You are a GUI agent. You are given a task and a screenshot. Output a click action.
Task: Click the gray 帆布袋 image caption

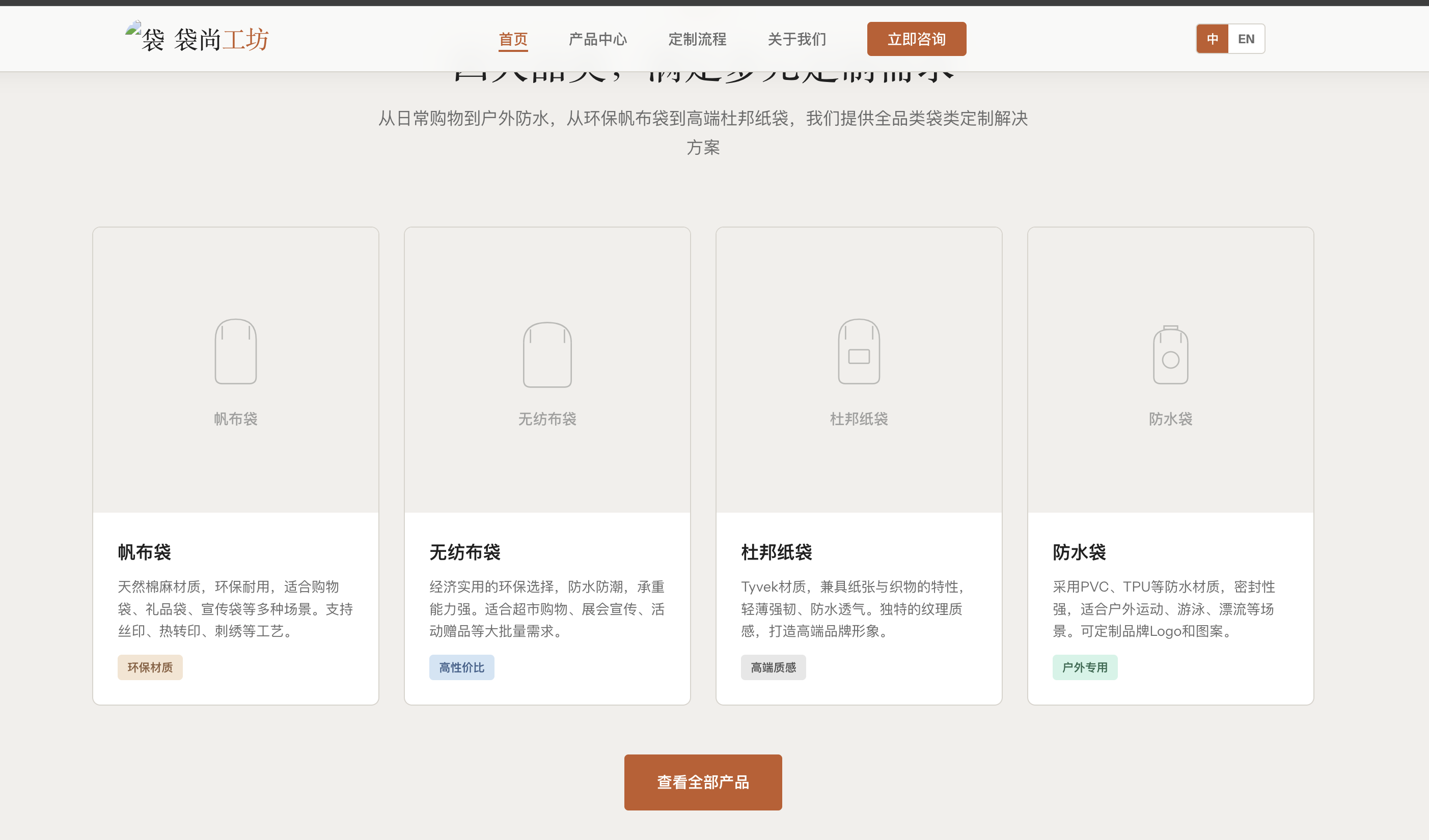click(235, 419)
